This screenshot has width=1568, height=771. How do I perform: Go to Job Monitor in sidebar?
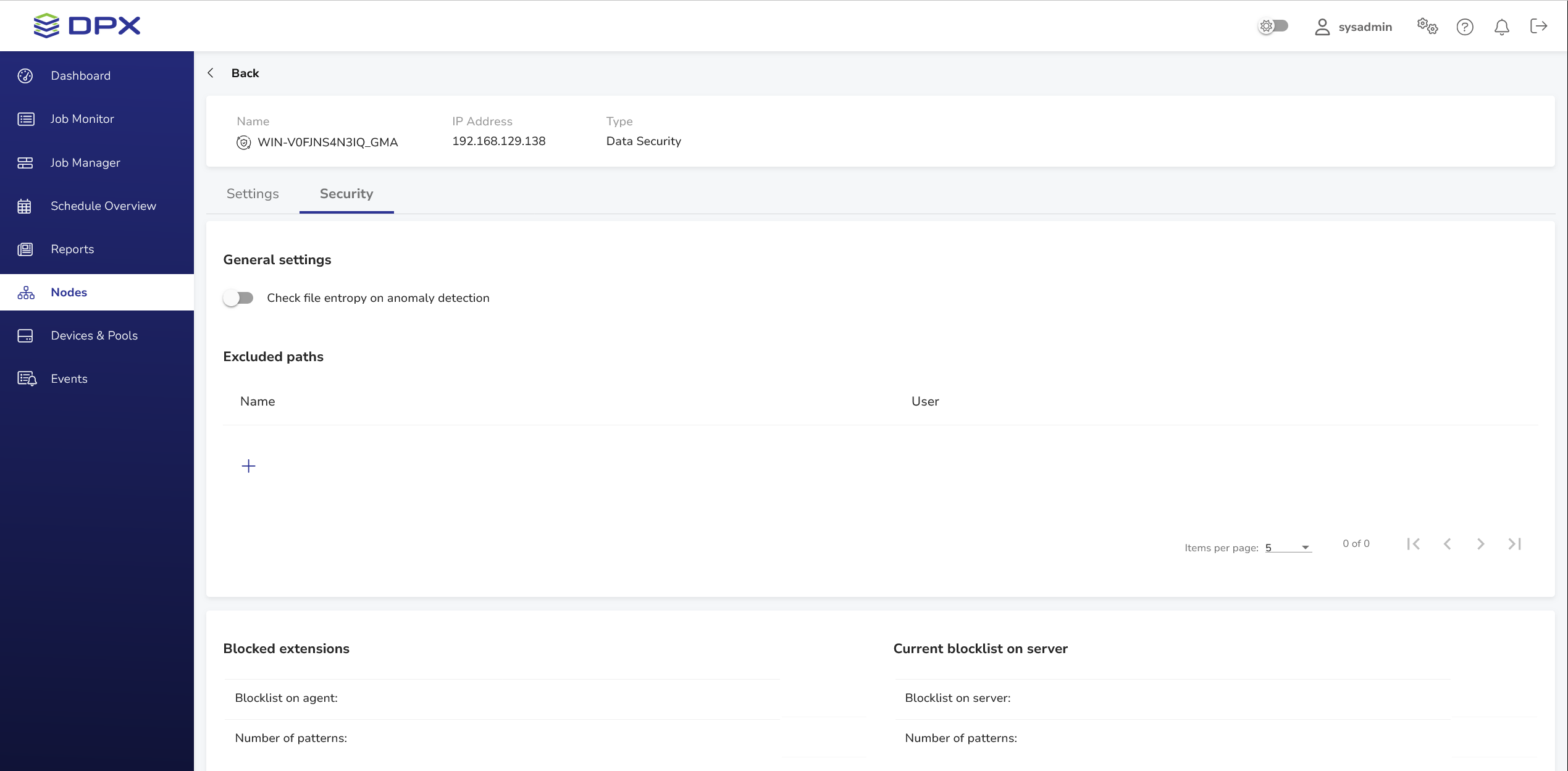click(82, 119)
